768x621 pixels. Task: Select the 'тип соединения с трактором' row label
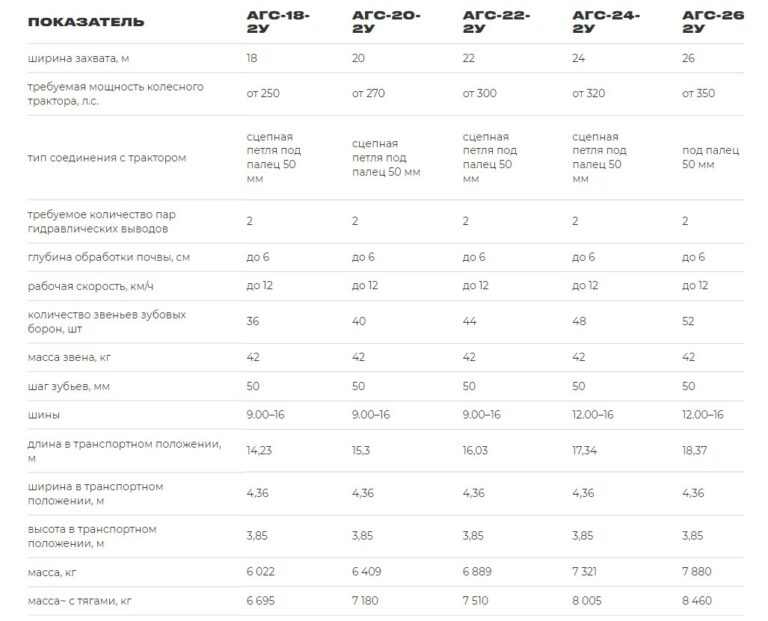(x=106, y=158)
